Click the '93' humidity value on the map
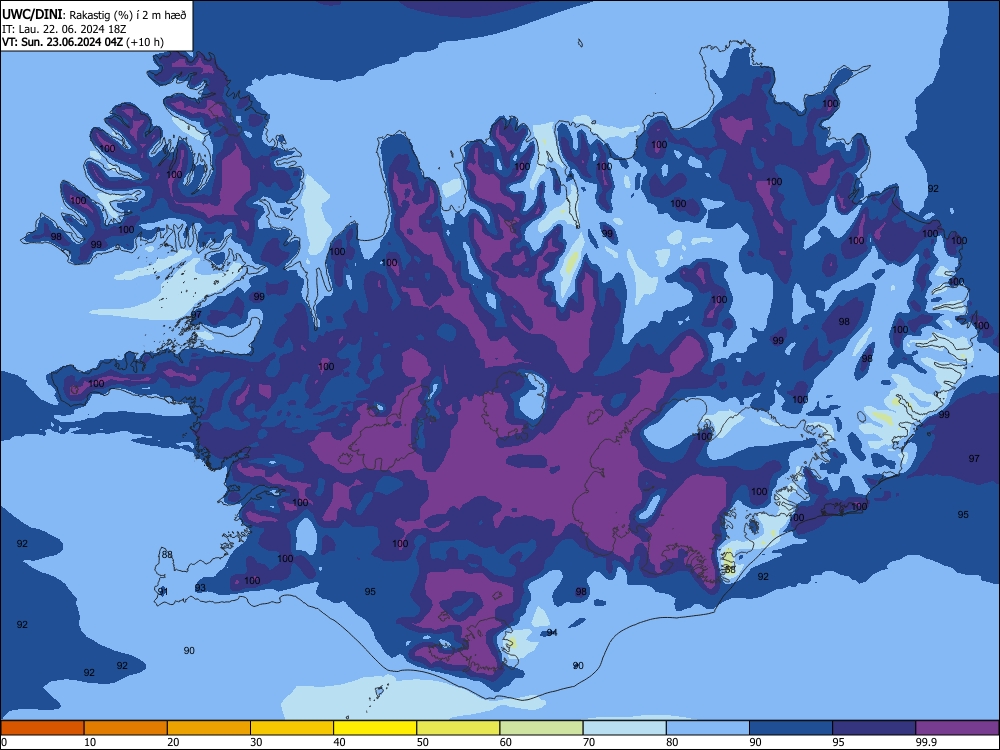 pos(200,588)
